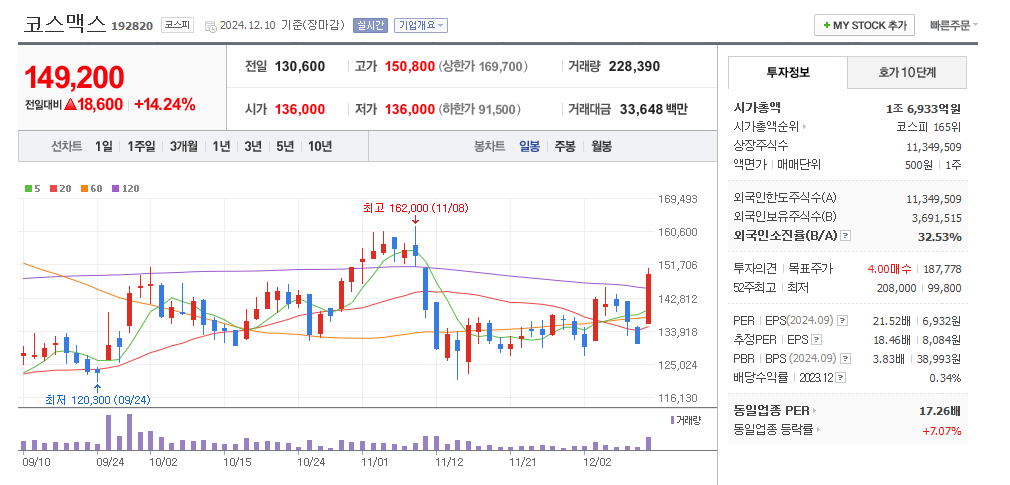1010x485 pixels.
Task: Select the 3개월 line chart period
Action: click(184, 146)
